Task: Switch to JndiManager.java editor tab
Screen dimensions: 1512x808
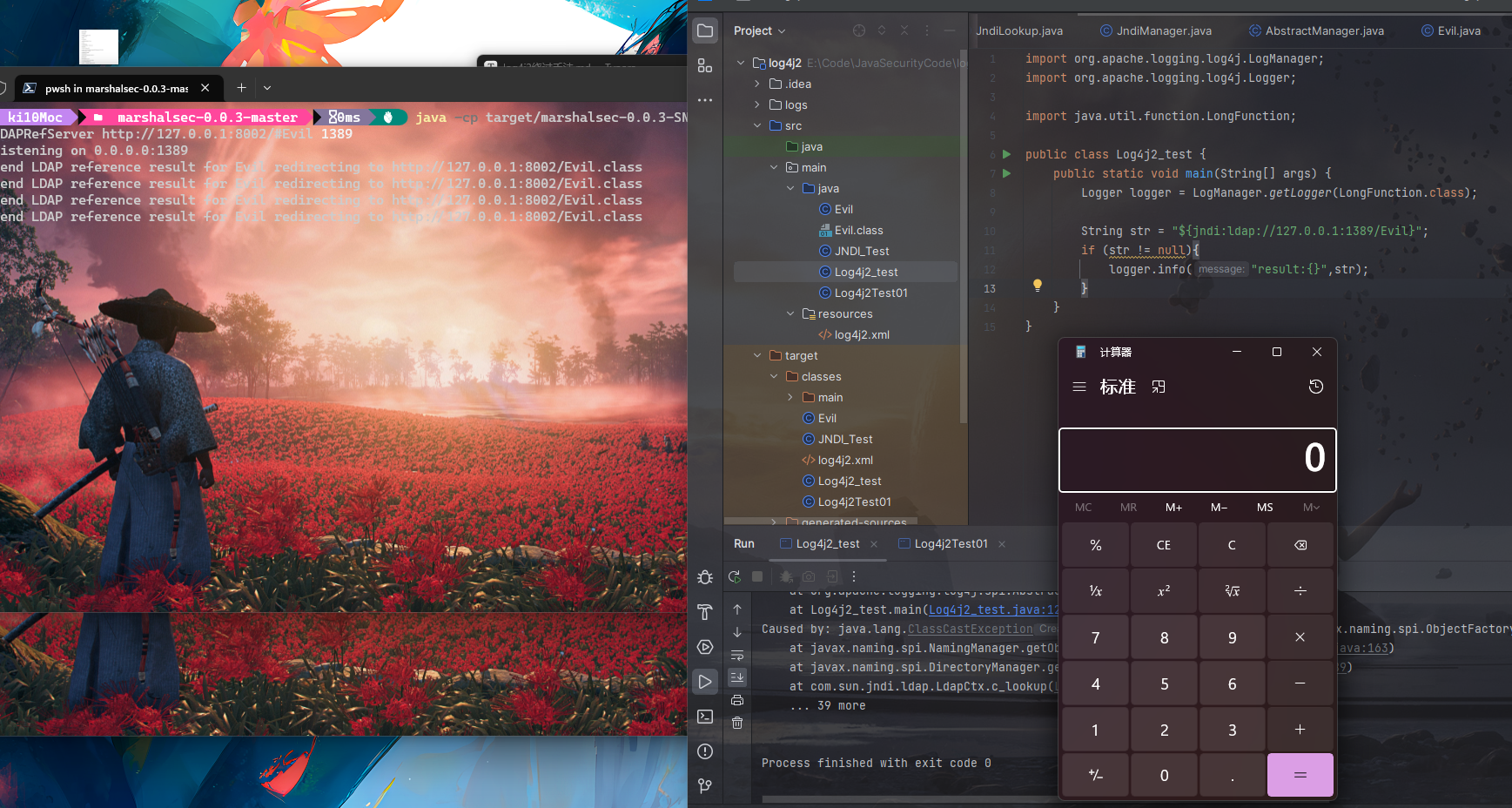Action: [x=1156, y=30]
